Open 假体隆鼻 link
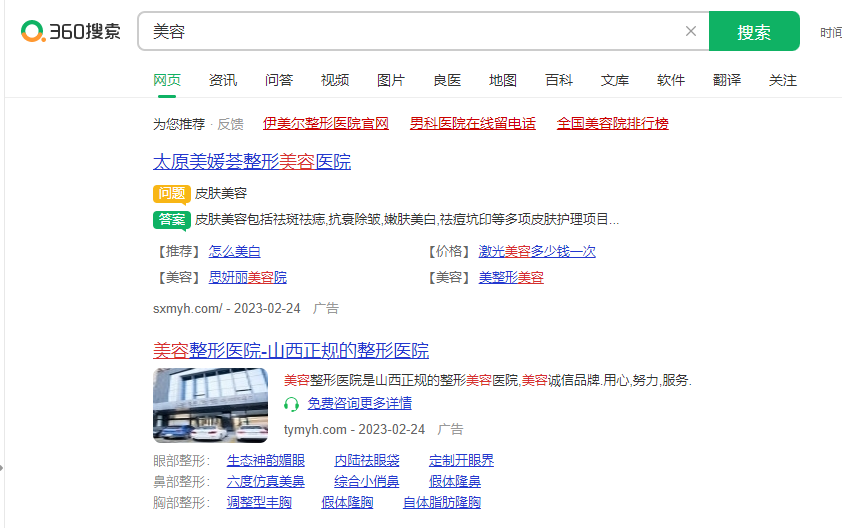Image resolution: width=842 pixels, height=528 pixels. (455, 481)
